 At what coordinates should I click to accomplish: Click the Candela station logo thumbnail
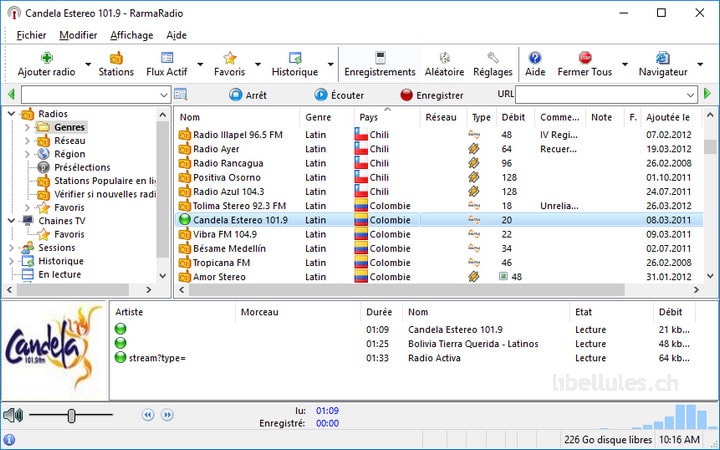click(x=54, y=350)
